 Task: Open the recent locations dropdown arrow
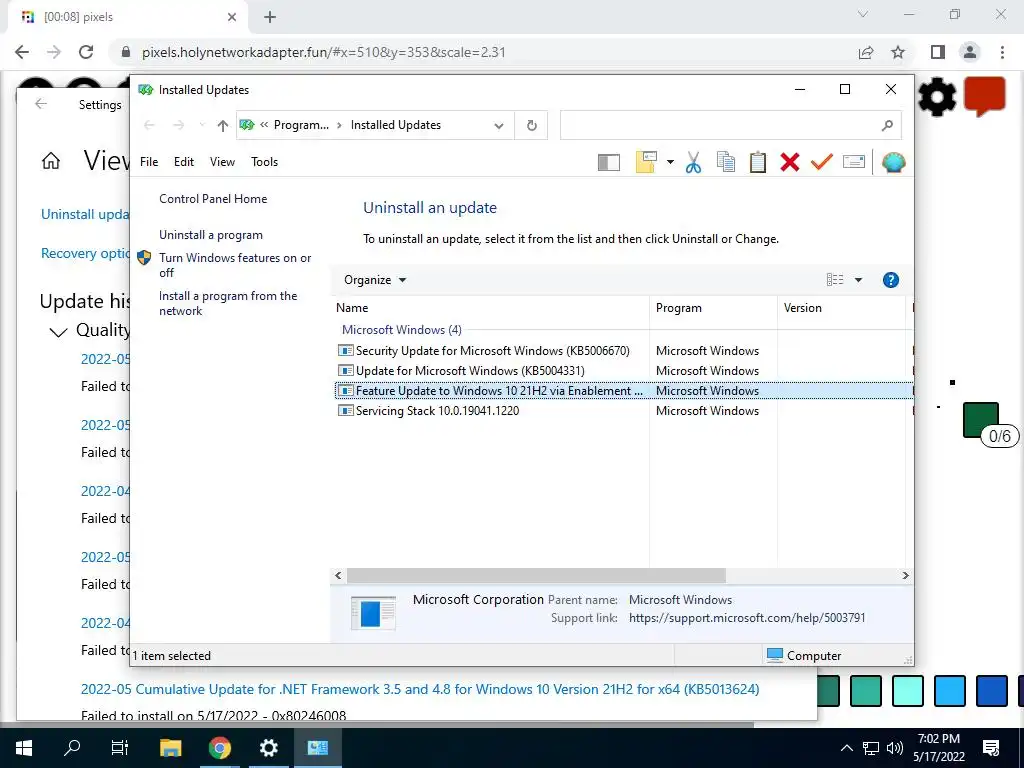(202, 125)
